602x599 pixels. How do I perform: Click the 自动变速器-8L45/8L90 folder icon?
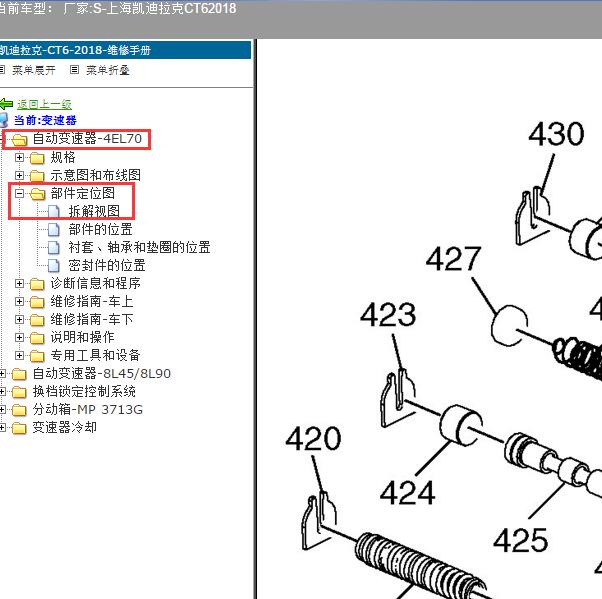pyautogui.click(x=19, y=374)
